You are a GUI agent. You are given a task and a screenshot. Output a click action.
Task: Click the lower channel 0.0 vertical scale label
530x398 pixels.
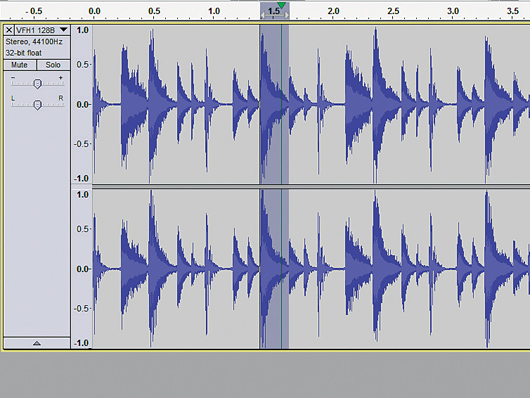coord(82,269)
